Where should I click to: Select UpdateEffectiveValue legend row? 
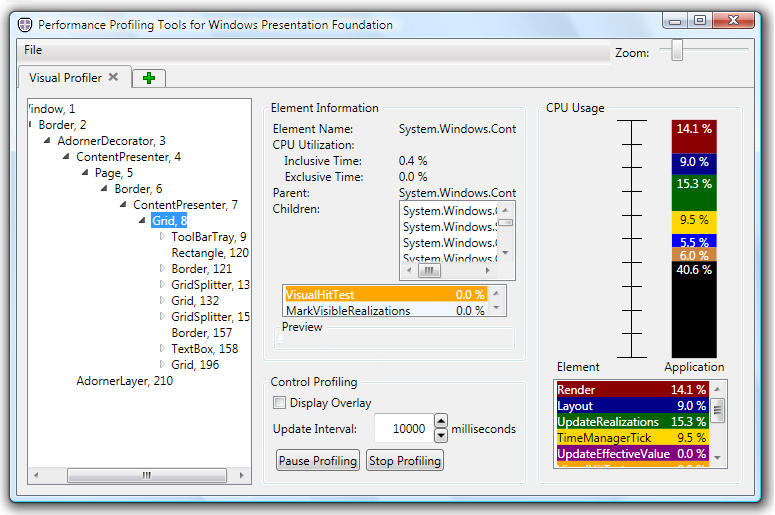pos(633,454)
